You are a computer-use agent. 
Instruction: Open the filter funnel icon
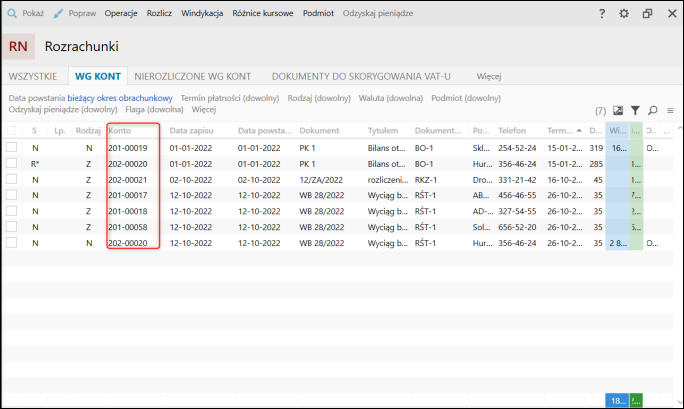coord(635,111)
